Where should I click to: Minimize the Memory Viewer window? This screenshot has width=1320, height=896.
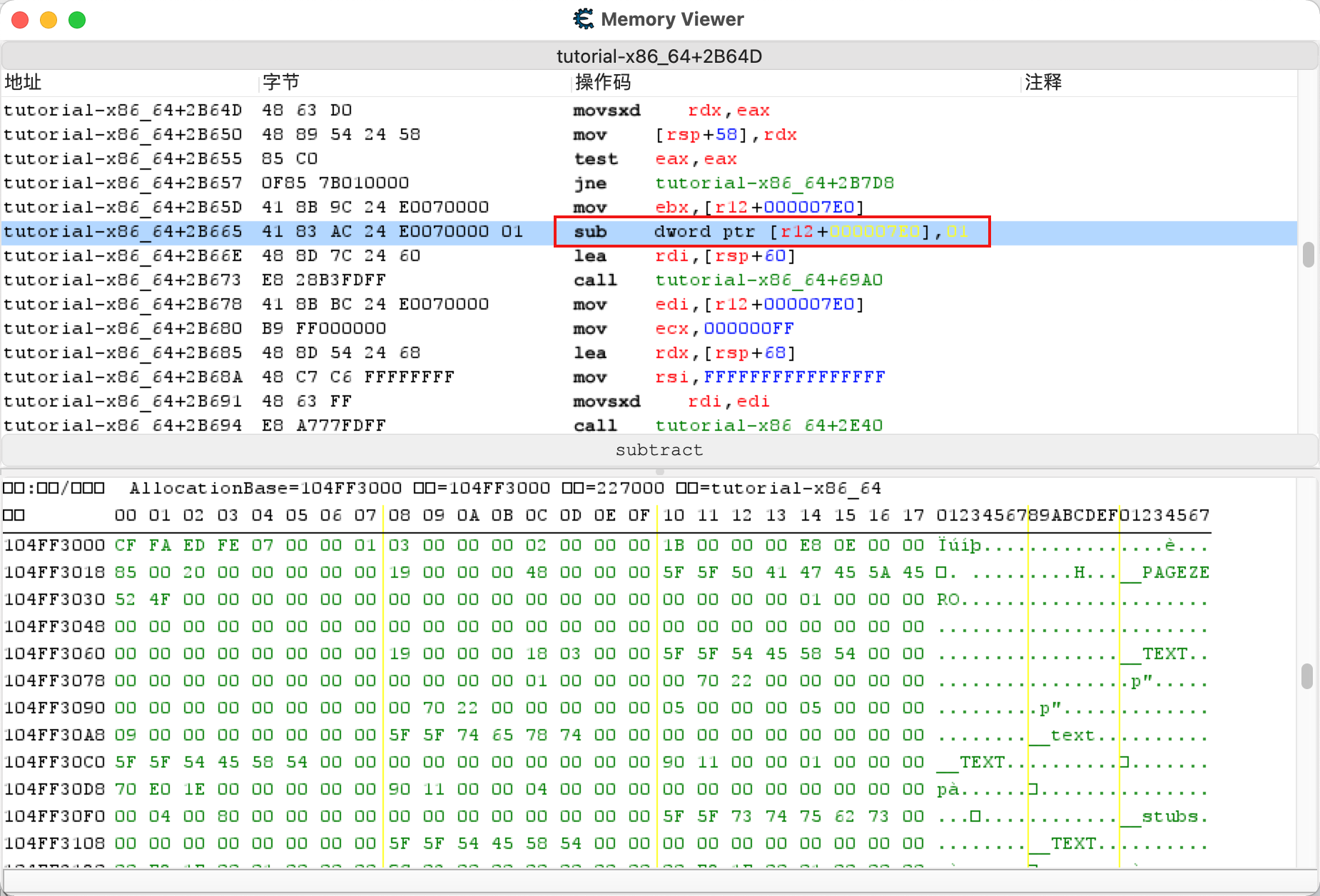[x=49, y=20]
